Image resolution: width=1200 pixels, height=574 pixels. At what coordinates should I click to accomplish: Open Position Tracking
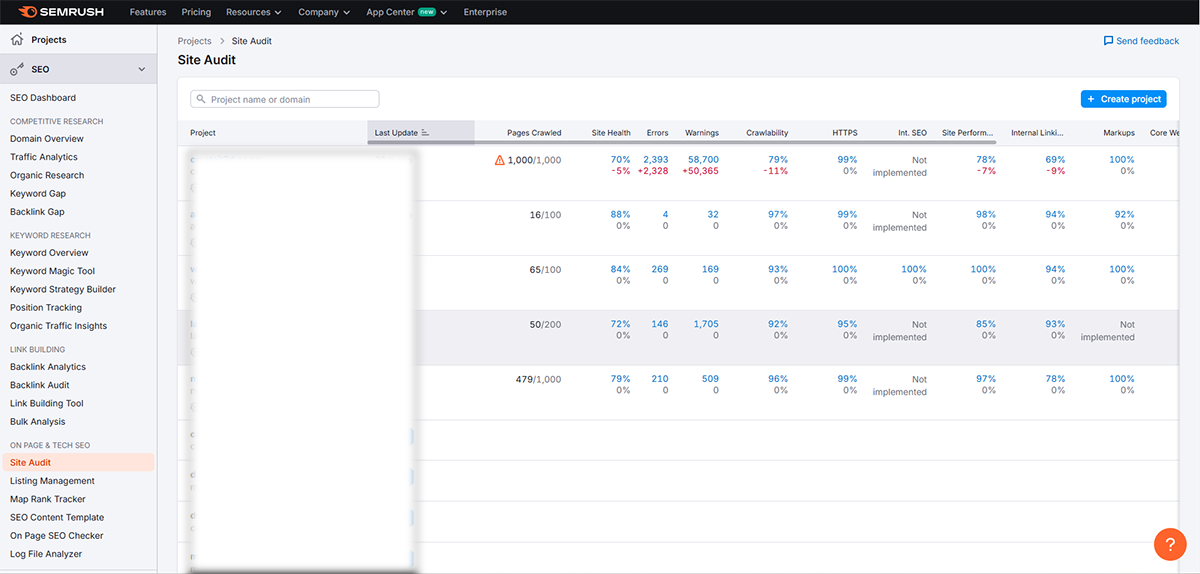point(46,308)
